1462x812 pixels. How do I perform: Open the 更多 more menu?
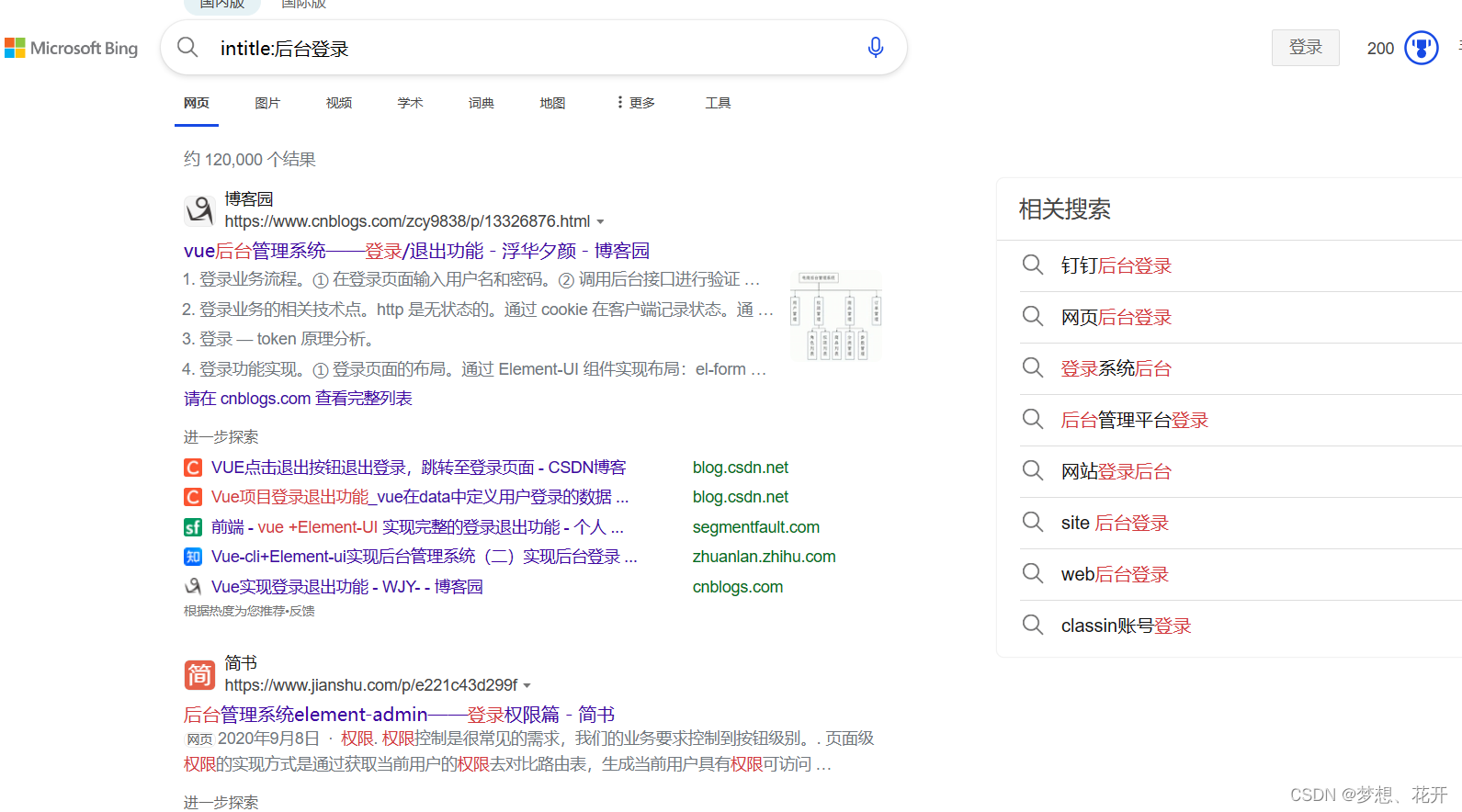tap(636, 103)
